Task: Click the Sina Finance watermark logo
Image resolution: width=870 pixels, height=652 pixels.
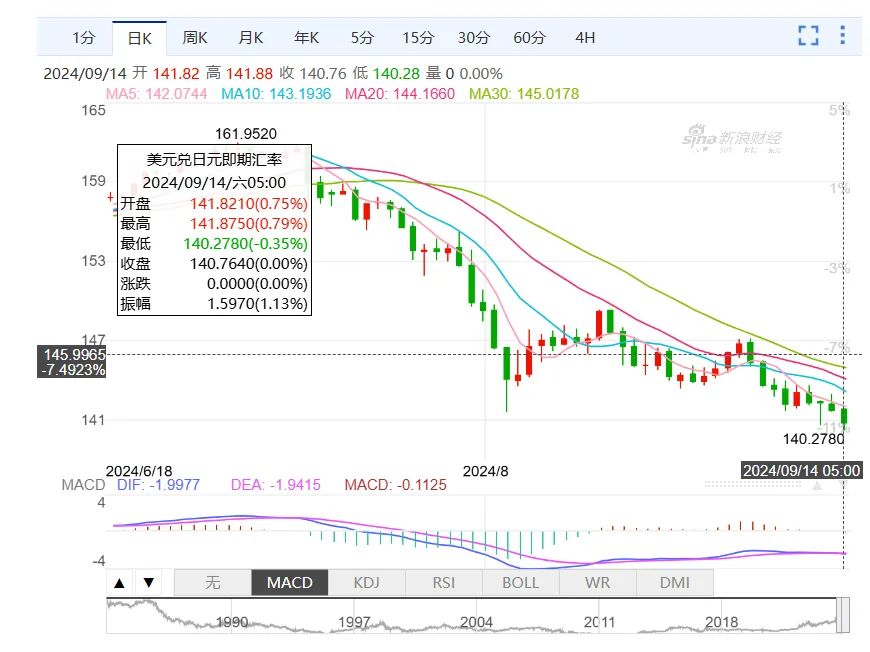Action: 731,139
